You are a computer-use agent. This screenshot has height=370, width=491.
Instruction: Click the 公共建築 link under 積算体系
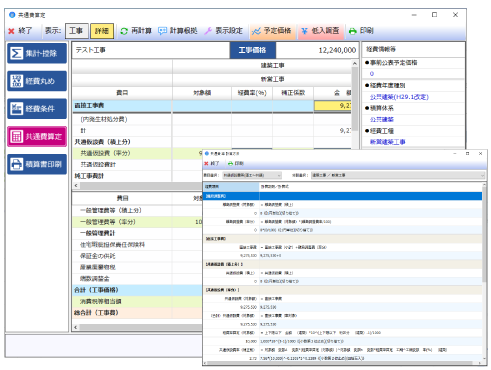point(382,119)
